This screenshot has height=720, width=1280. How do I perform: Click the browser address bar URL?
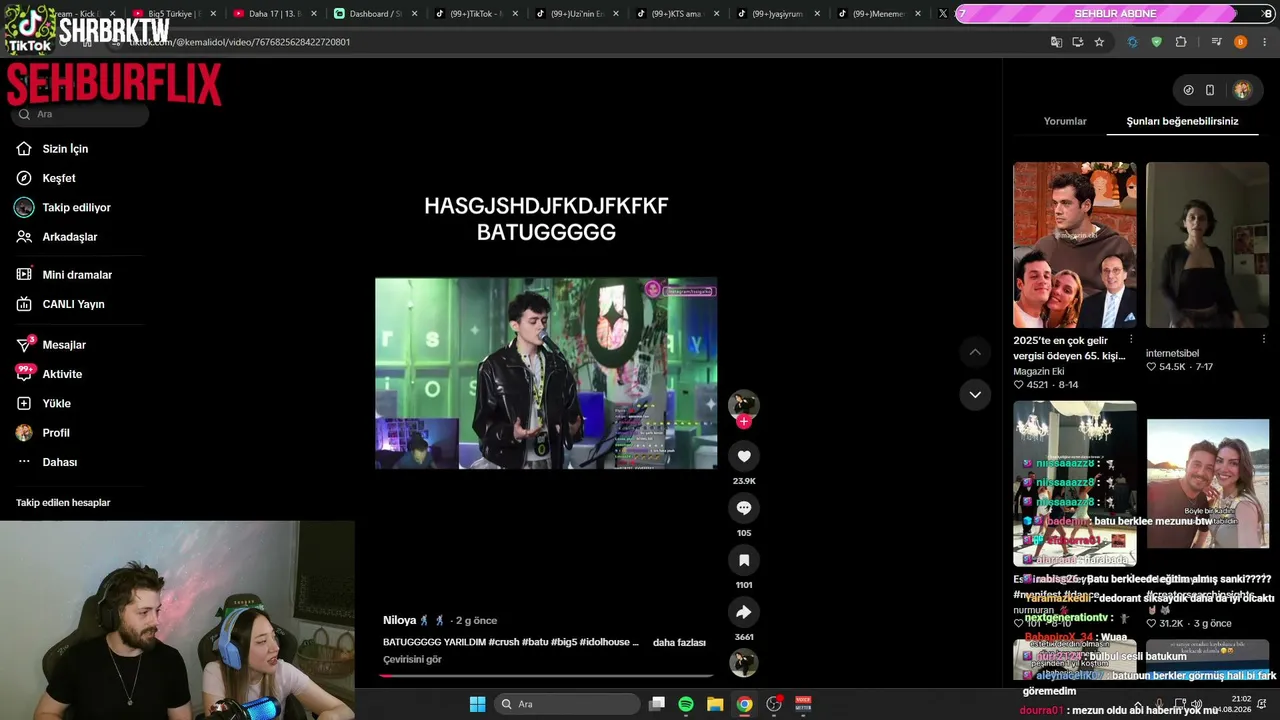click(x=240, y=42)
